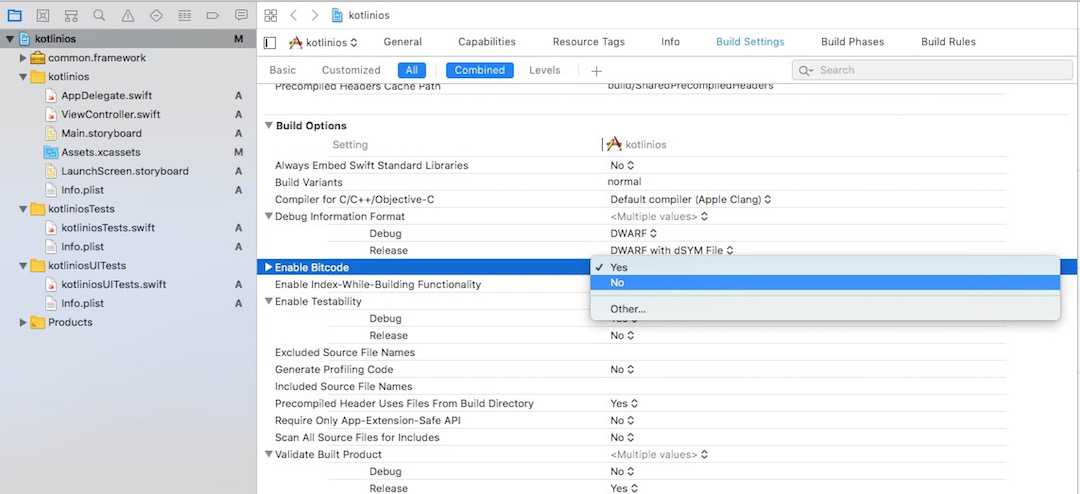This screenshot has height=494, width=1080.
Task: Select the Levels view mode
Action: [x=545, y=70]
